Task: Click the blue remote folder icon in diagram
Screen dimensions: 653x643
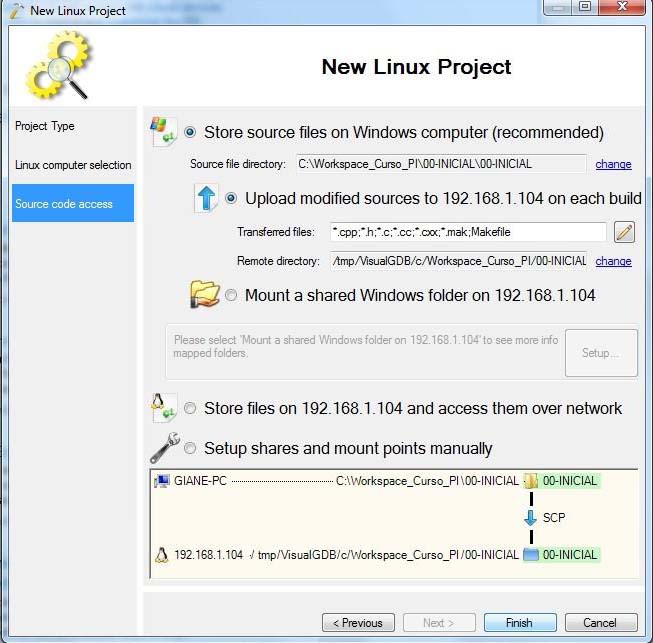Action: tap(531, 555)
